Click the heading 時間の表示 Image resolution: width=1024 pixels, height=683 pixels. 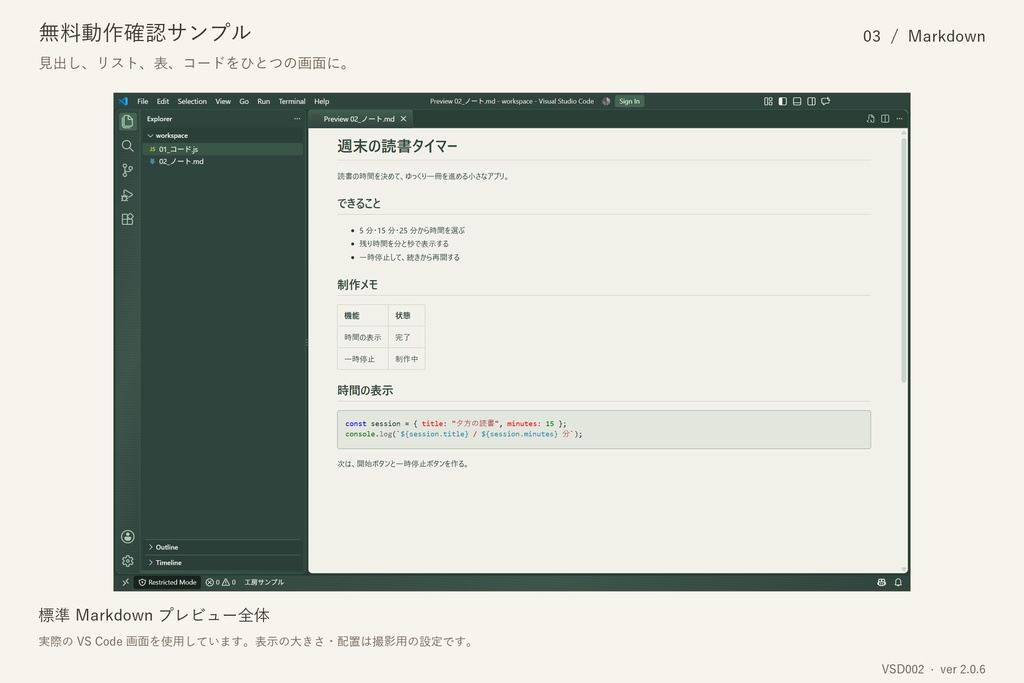[365, 390]
